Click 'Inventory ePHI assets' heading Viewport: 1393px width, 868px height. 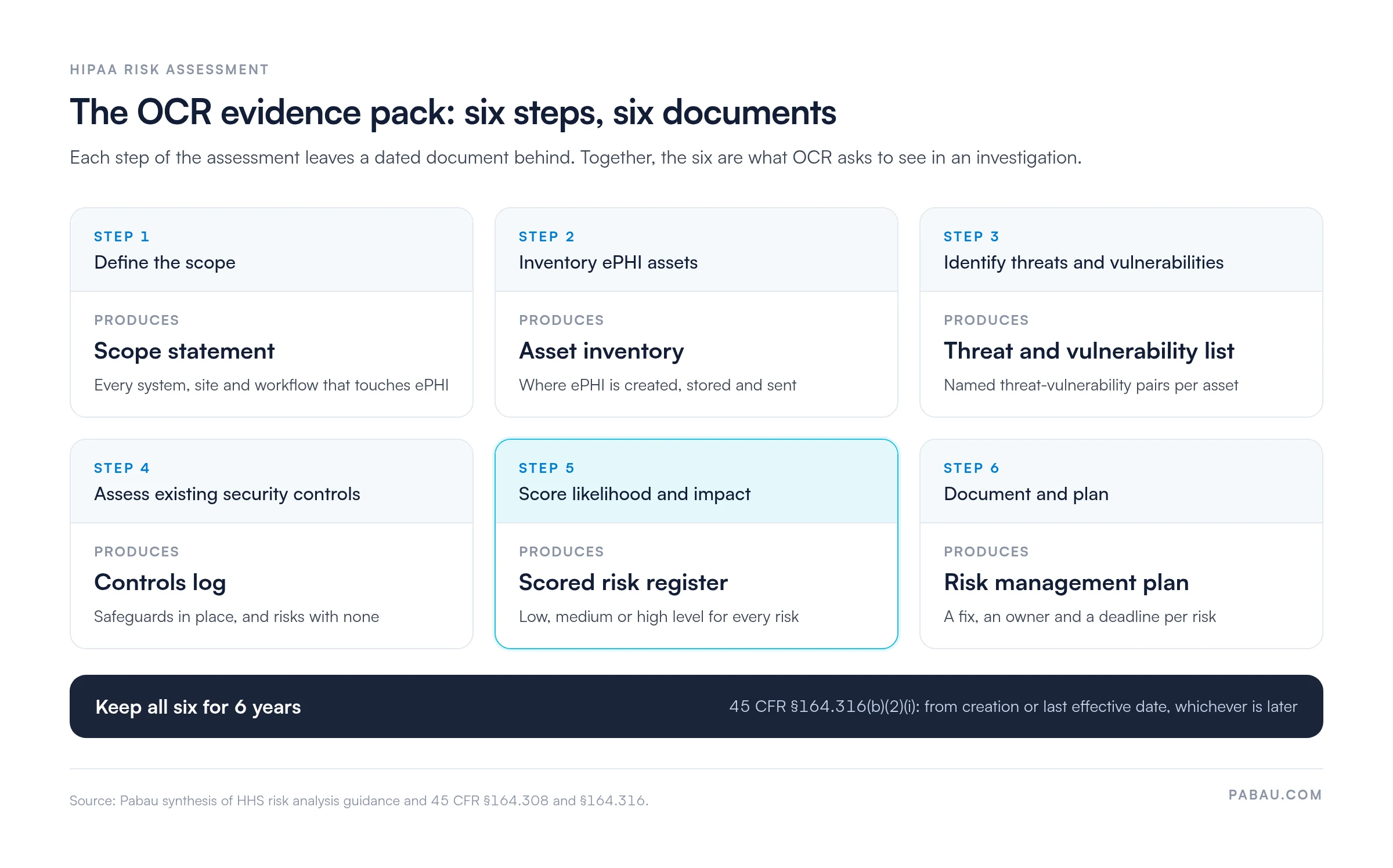click(608, 263)
